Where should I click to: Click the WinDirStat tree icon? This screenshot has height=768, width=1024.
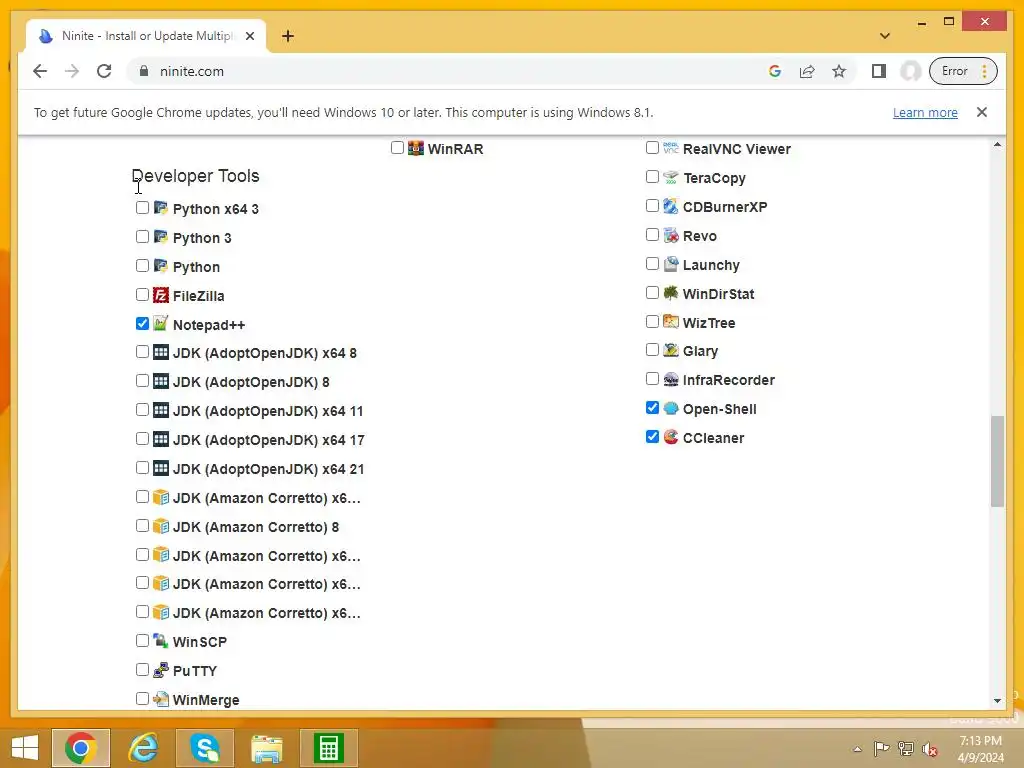[671, 293]
